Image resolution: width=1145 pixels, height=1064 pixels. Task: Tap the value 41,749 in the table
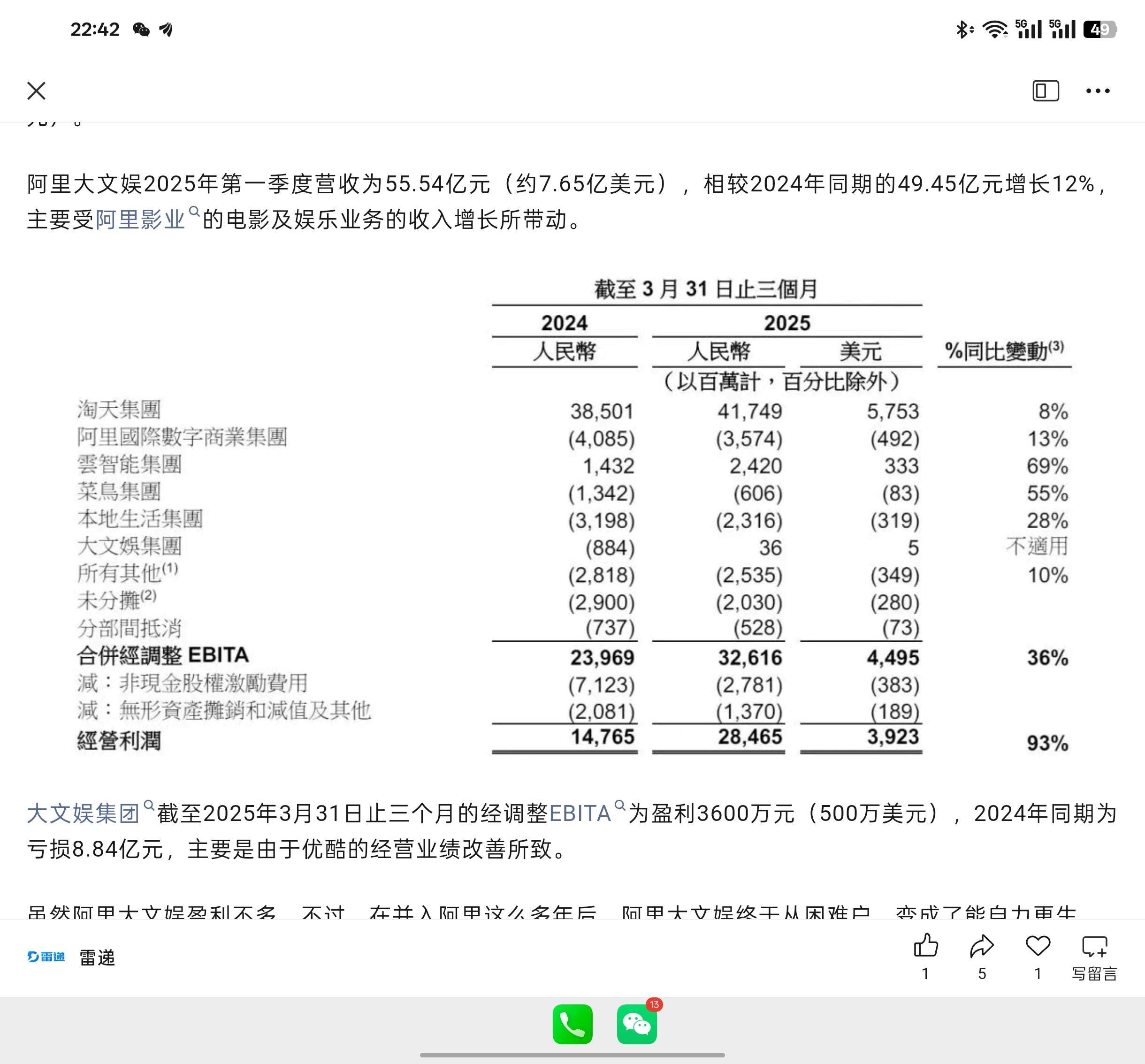pos(750,411)
